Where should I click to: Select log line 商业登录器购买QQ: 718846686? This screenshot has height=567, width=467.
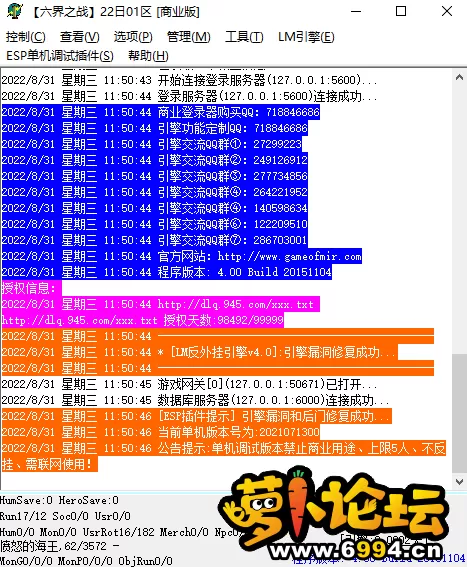pyautogui.click(x=161, y=112)
